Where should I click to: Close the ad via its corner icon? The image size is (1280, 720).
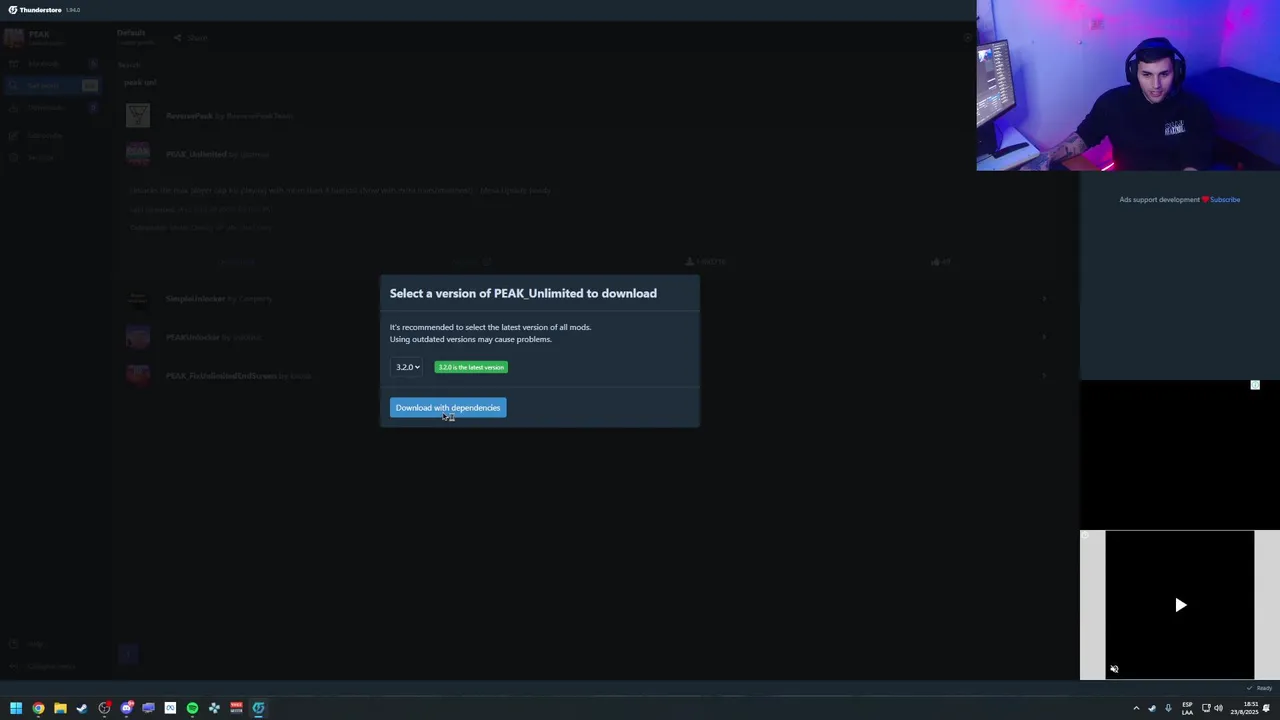(x=1255, y=385)
